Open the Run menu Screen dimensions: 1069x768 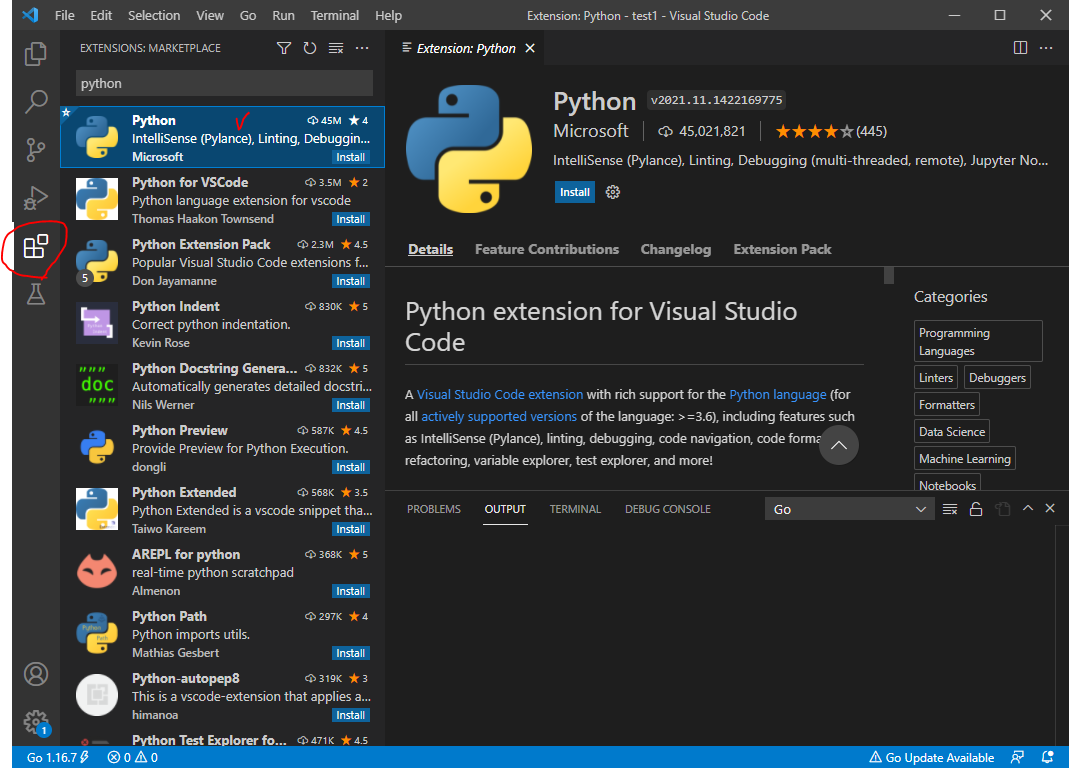click(284, 15)
